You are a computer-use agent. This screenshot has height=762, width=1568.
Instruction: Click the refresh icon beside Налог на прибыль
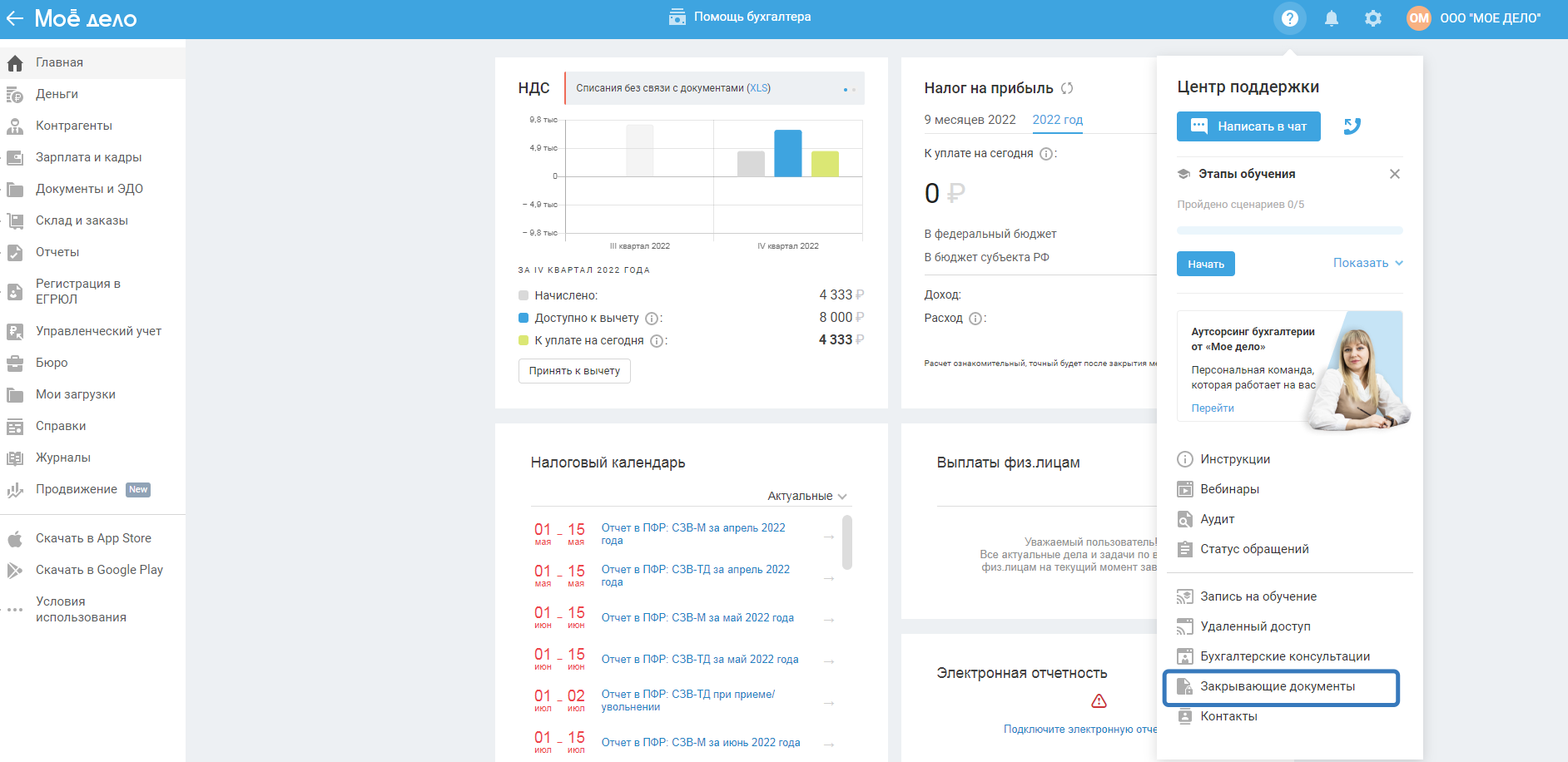(1067, 88)
